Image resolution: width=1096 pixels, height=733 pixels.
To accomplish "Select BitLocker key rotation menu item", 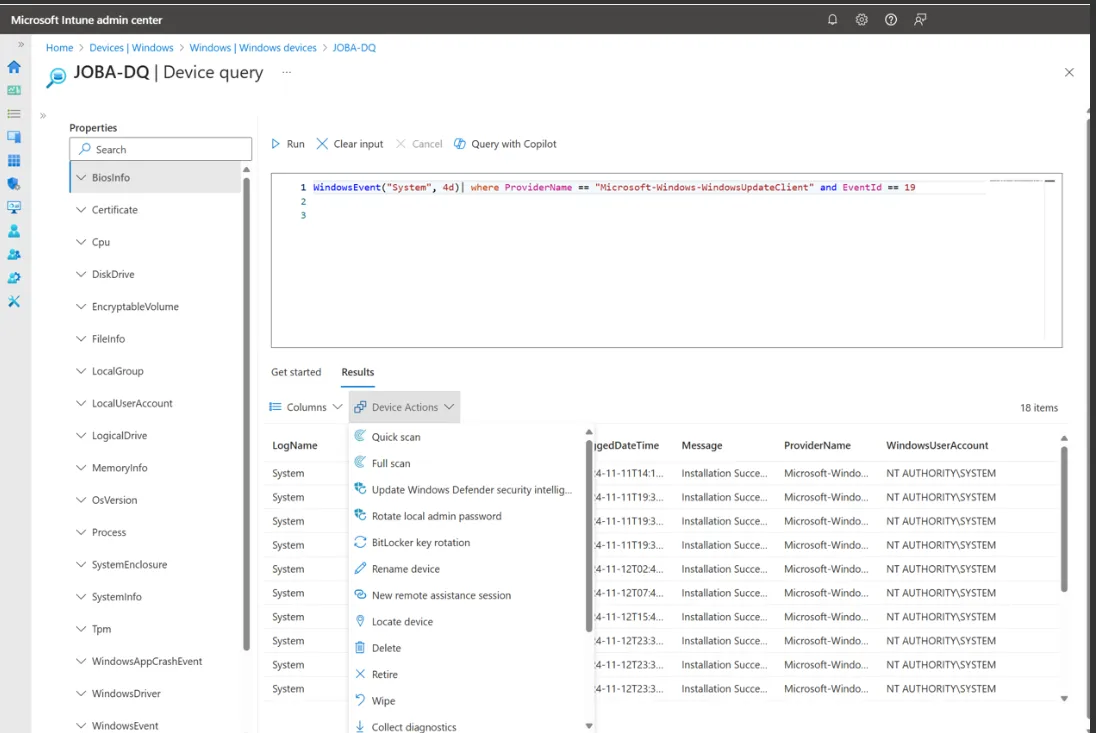I will 420,543.
